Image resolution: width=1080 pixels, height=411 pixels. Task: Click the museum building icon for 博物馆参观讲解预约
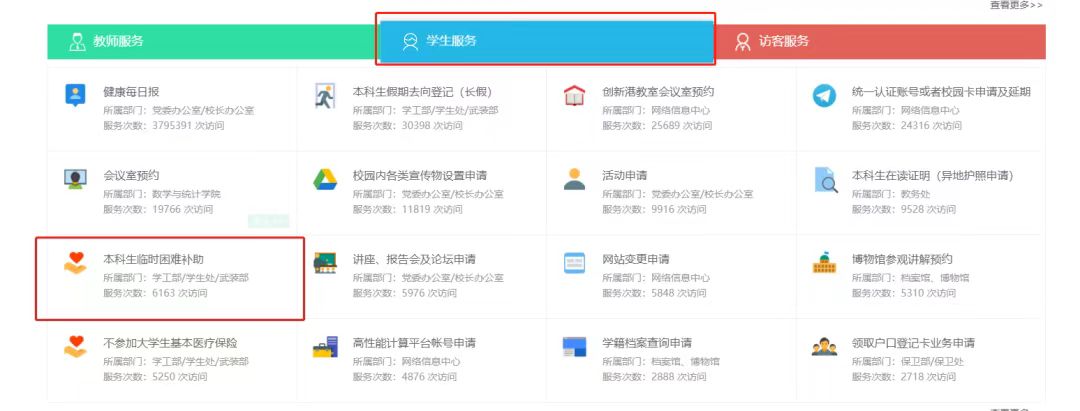tap(824, 263)
